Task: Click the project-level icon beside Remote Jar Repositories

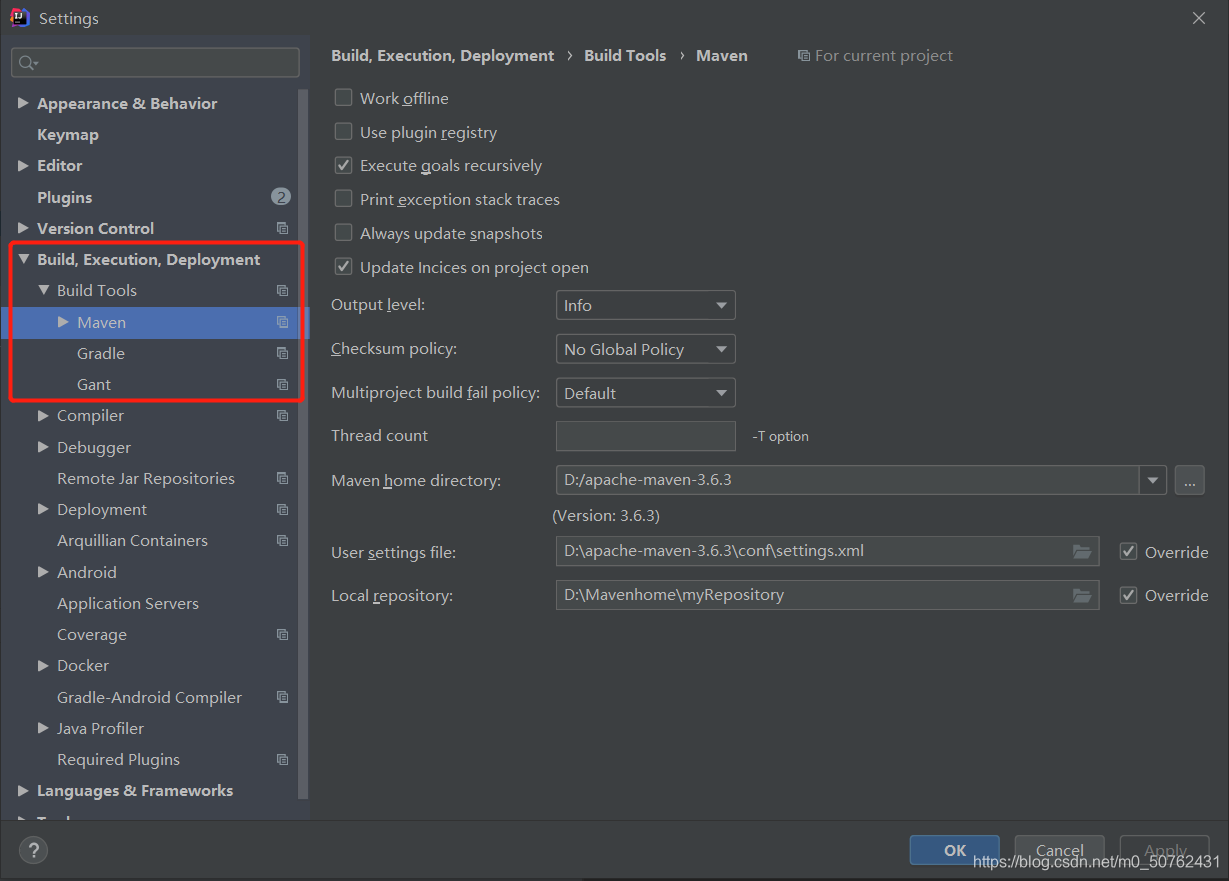Action: click(282, 478)
